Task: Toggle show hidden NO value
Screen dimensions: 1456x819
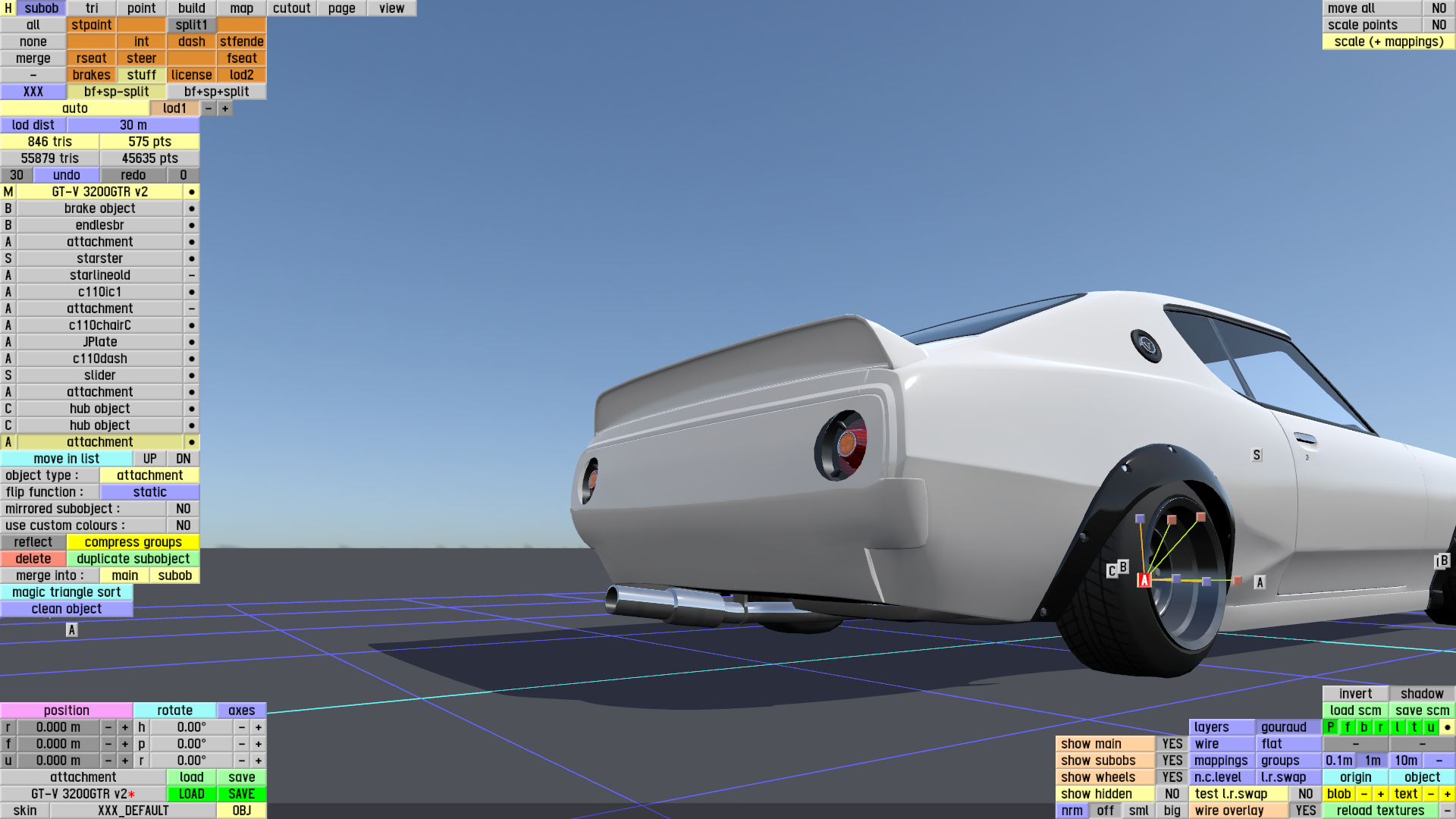Action: click(1172, 794)
